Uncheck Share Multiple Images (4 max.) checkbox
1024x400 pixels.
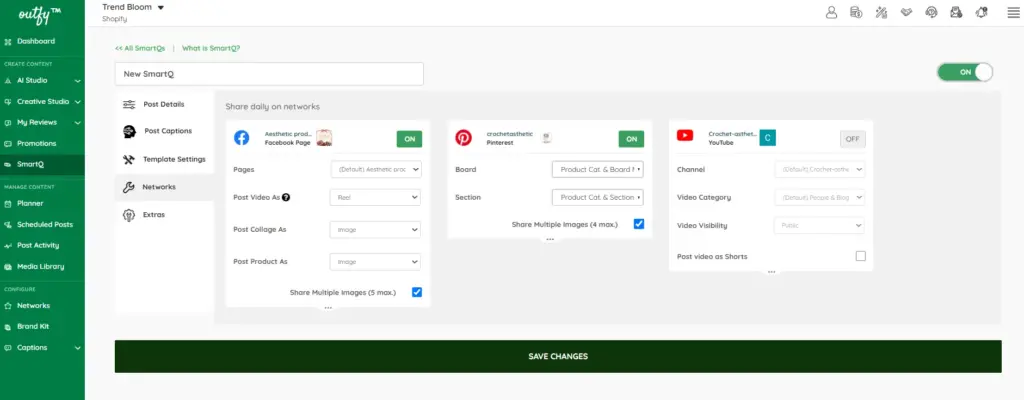pos(639,224)
